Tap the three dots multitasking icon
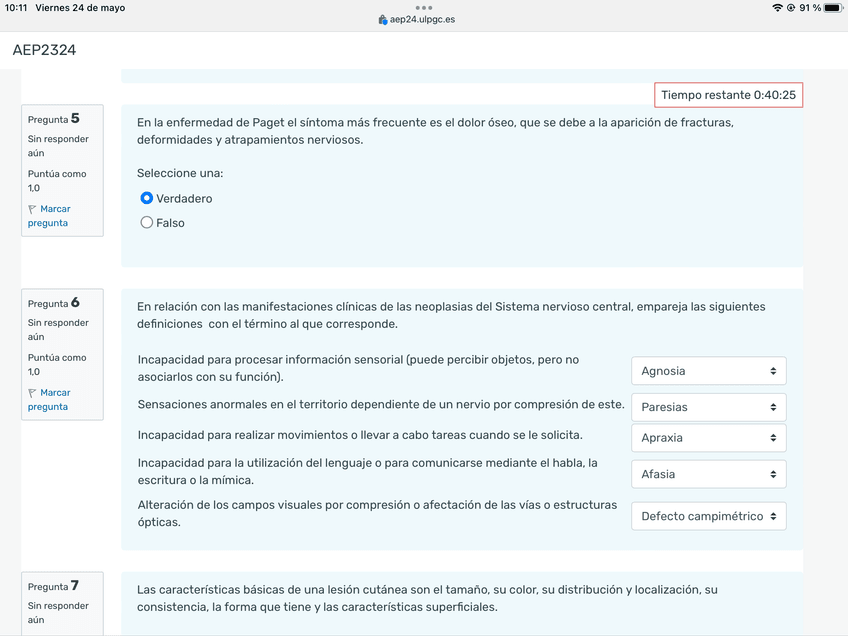Image resolution: width=848 pixels, height=636 pixels. [x=424, y=7]
